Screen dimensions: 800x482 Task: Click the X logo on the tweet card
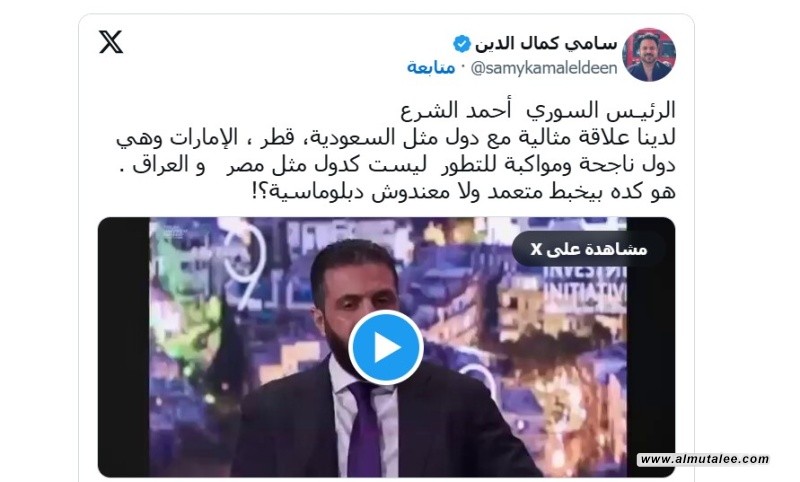111,42
